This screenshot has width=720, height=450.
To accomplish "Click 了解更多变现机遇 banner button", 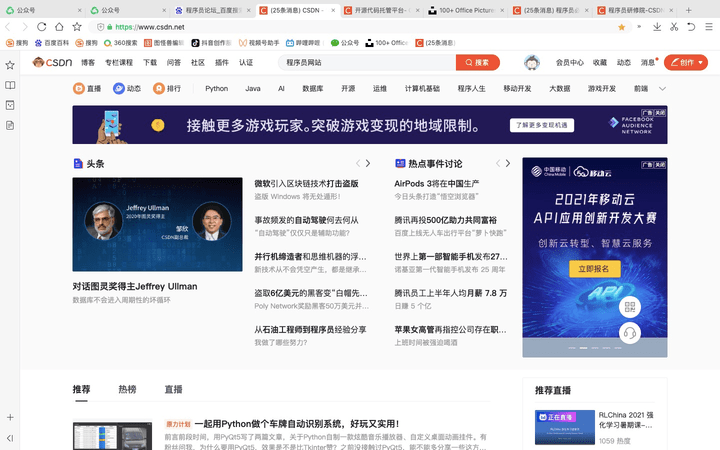I will (x=542, y=125).
